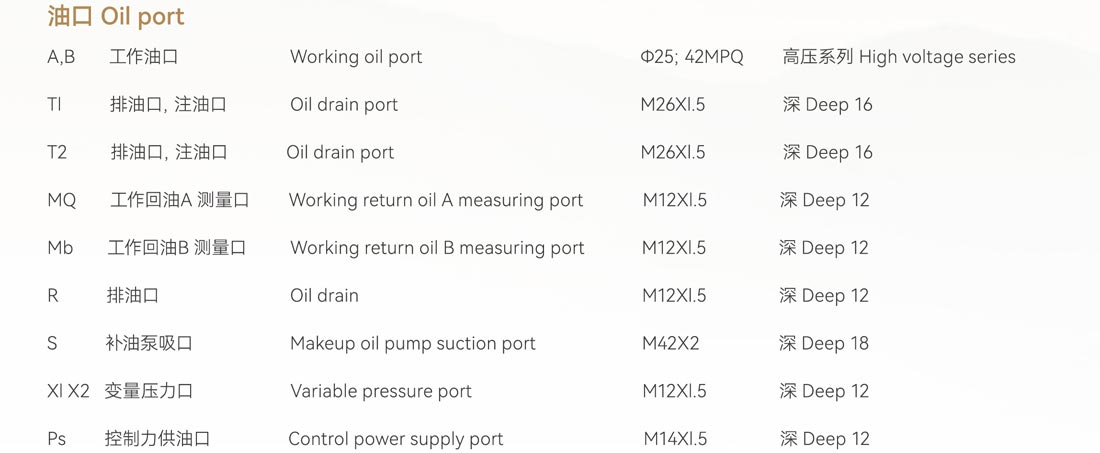Click the 变量压力口 Chinese label
The image size is (1100, 453).
tap(149, 391)
